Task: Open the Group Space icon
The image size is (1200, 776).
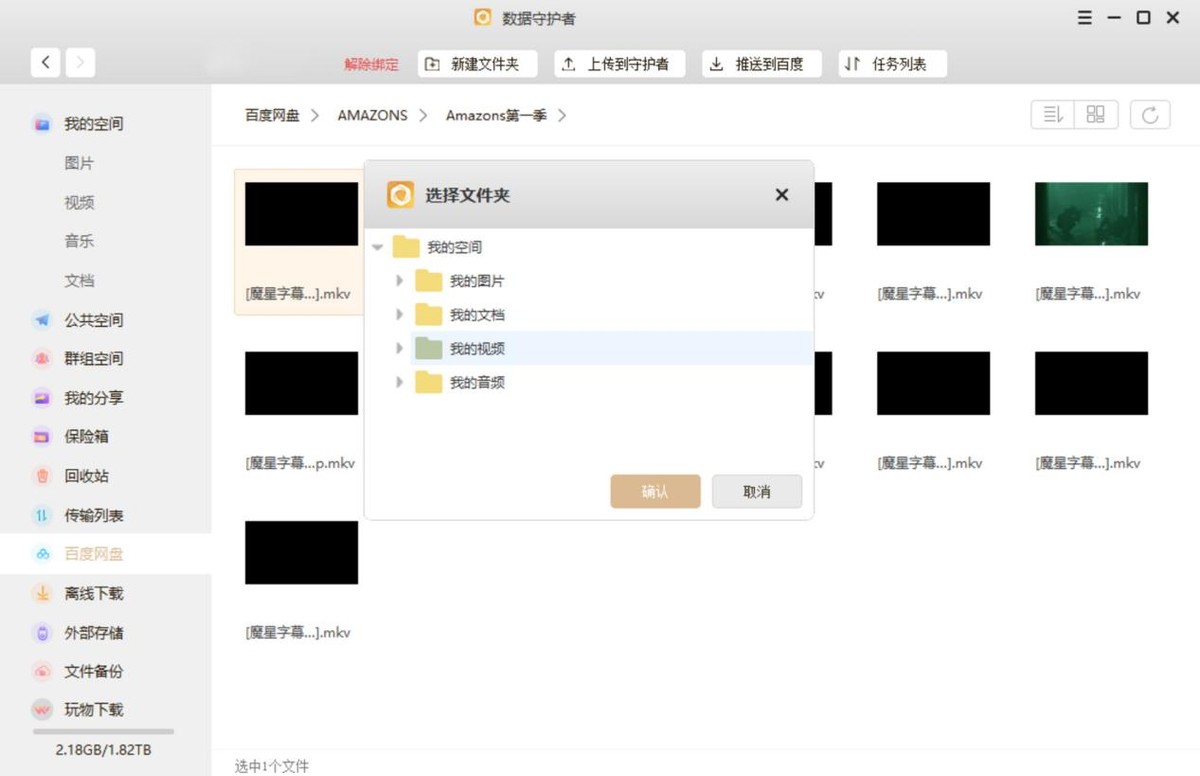Action: click(x=42, y=359)
